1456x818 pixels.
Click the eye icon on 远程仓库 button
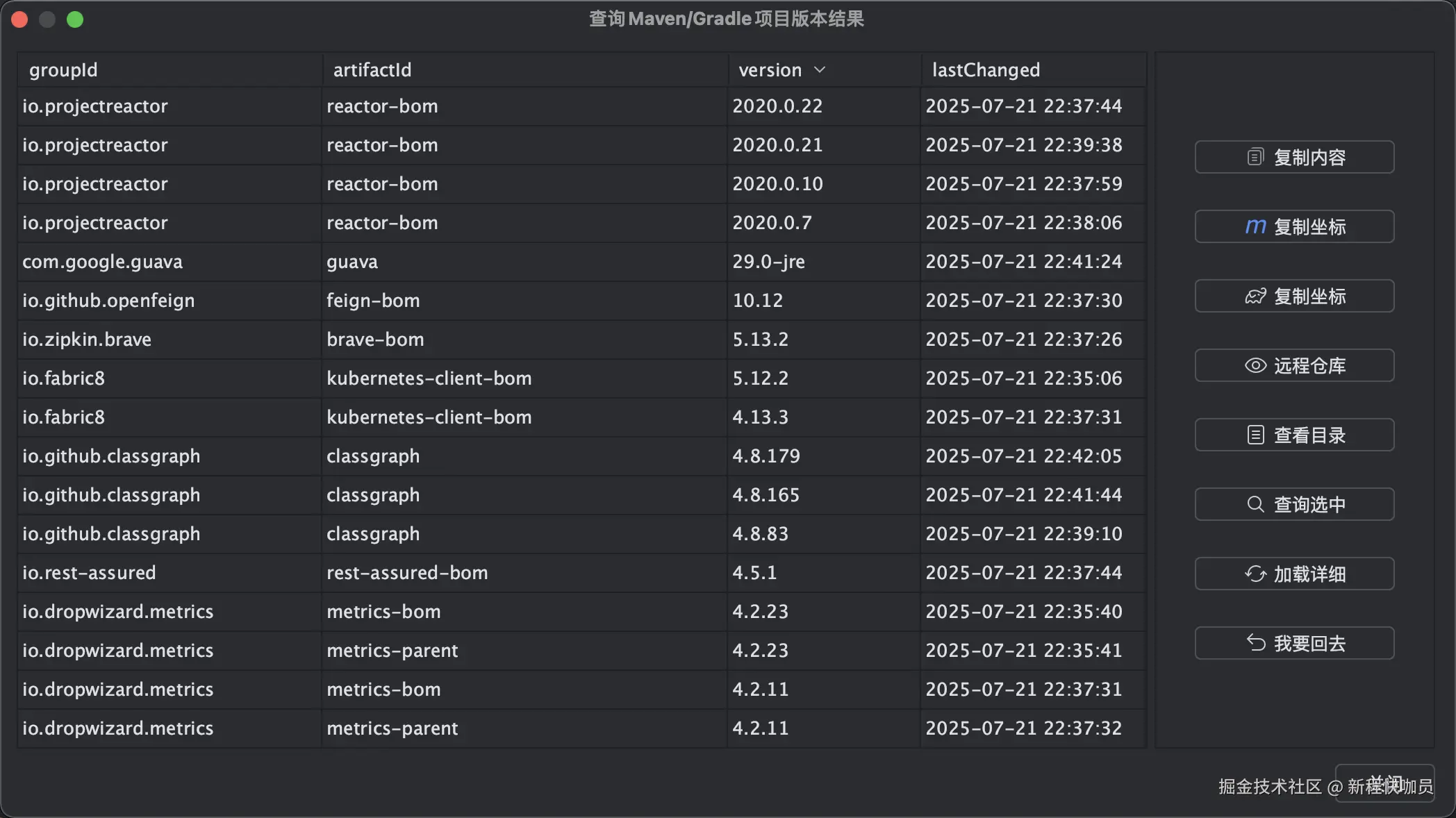click(1255, 365)
